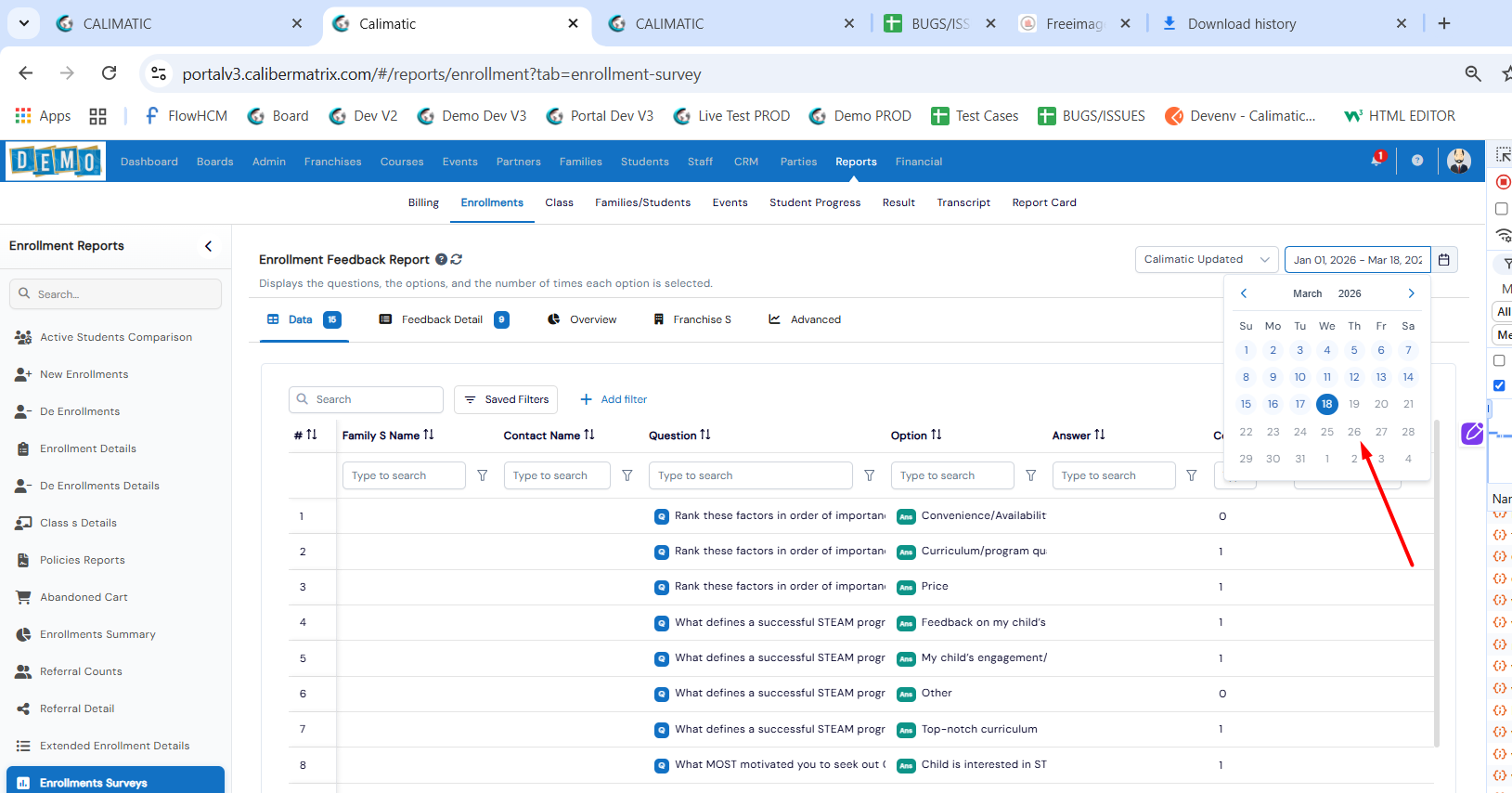The image size is (1512, 793).
Task: Click the calendar icon beside date range
Action: point(1444,260)
